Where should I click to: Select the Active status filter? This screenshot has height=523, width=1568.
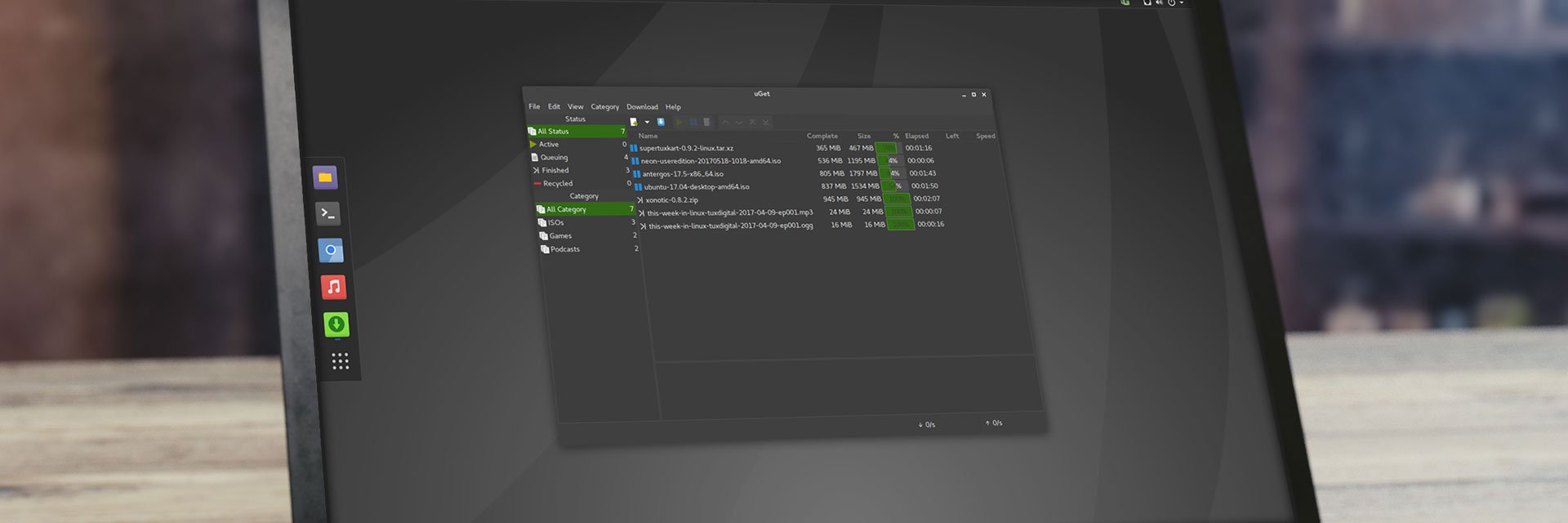click(x=578, y=144)
